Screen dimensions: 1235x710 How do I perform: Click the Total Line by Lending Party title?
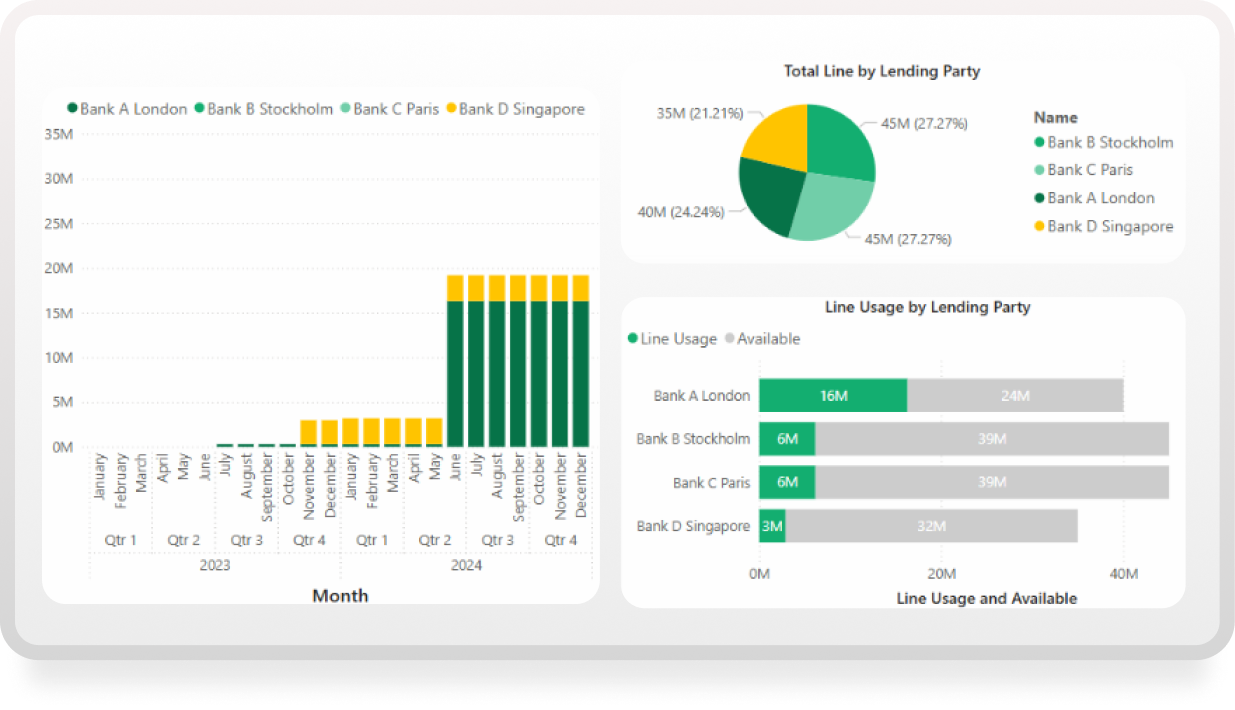tap(881, 71)
